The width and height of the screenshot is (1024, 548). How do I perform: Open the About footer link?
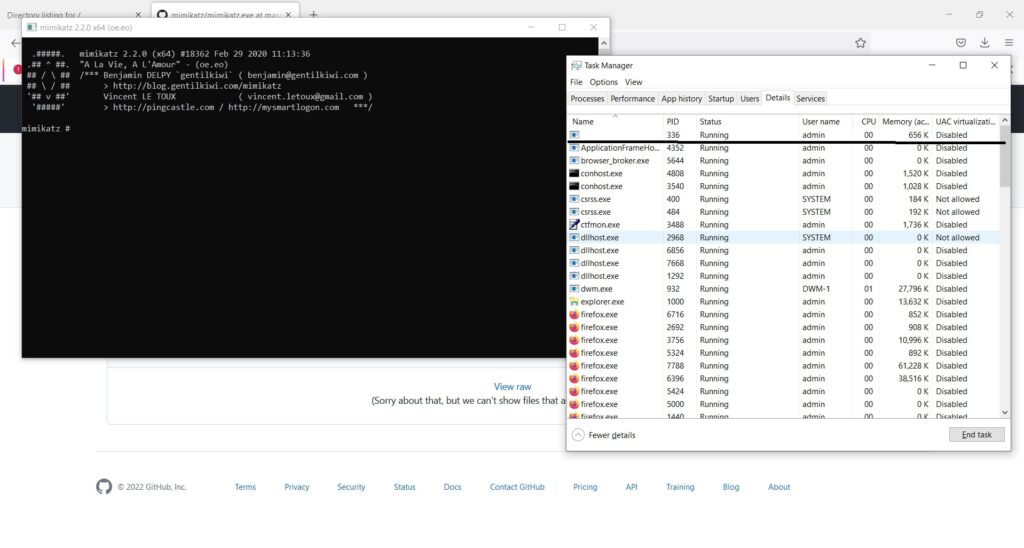coord(778,487)
